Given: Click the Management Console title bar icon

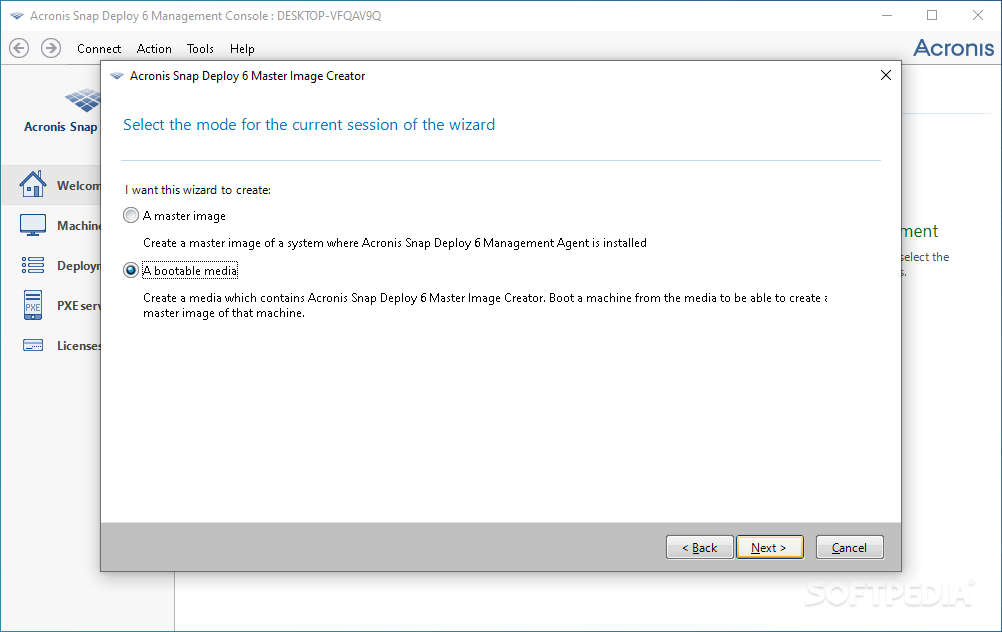Looking at the screenshot, I should [17, 16].
